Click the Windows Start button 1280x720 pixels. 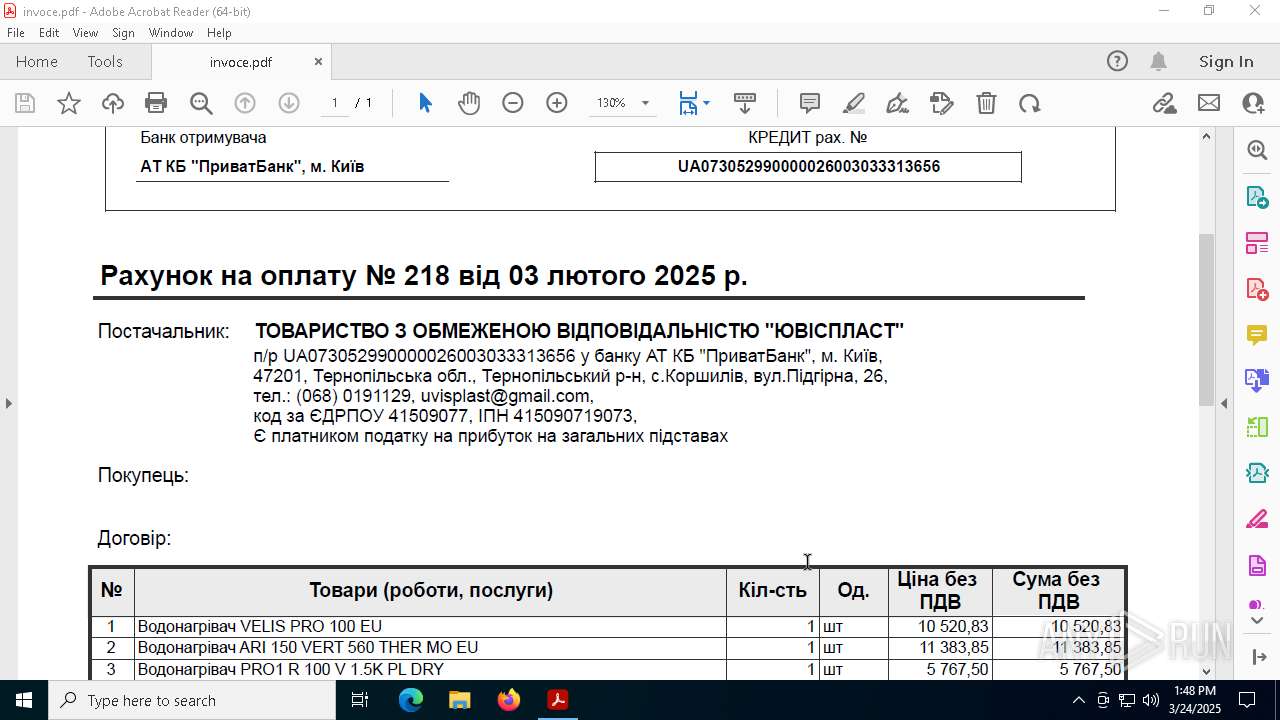[x=24, y=700]
